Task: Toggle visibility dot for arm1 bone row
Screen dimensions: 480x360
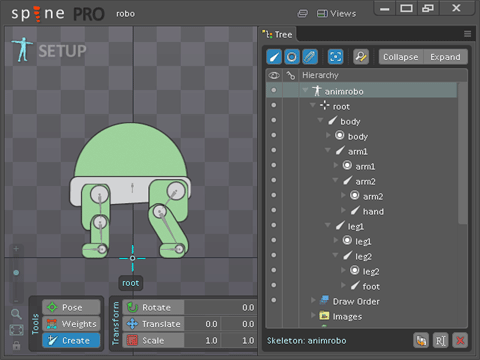Action: [x=274, y=150]
